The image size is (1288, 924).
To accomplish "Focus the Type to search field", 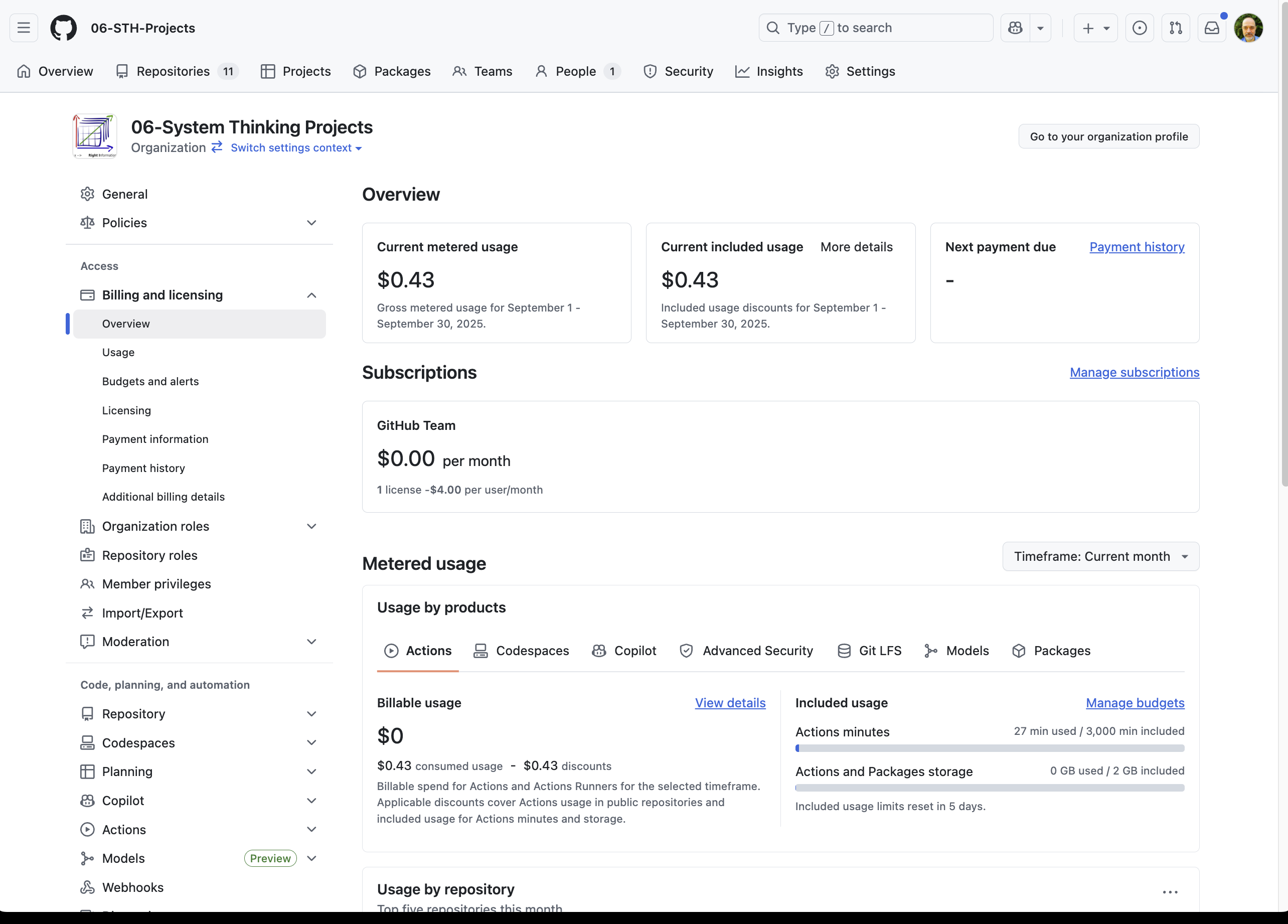I will tap(875, 28).
